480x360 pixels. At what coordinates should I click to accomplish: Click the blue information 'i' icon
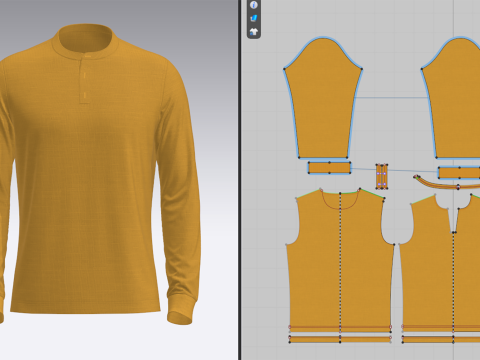pos(254,5)
